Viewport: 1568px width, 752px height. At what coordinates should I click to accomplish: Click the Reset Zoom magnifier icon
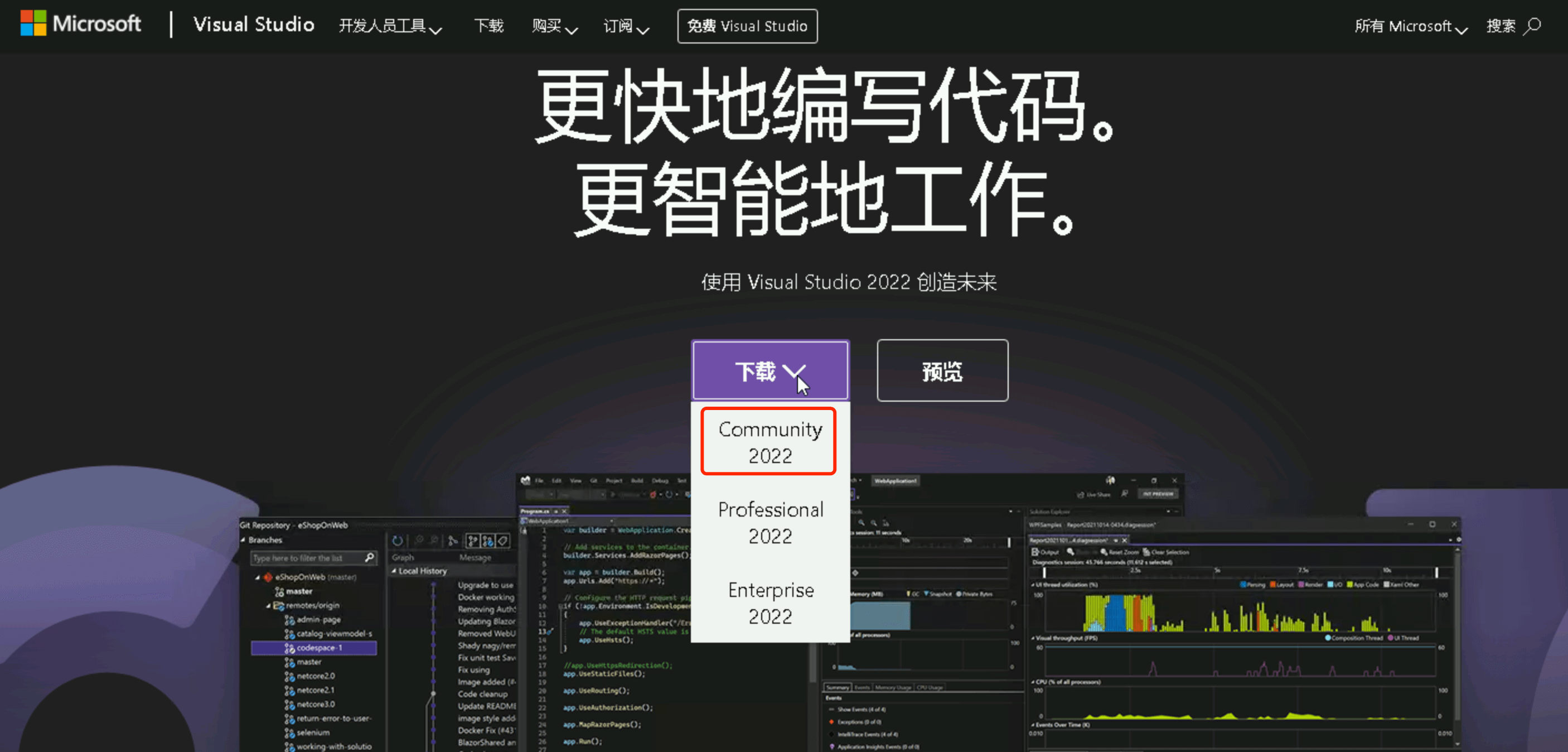(x=1104, y=552)
